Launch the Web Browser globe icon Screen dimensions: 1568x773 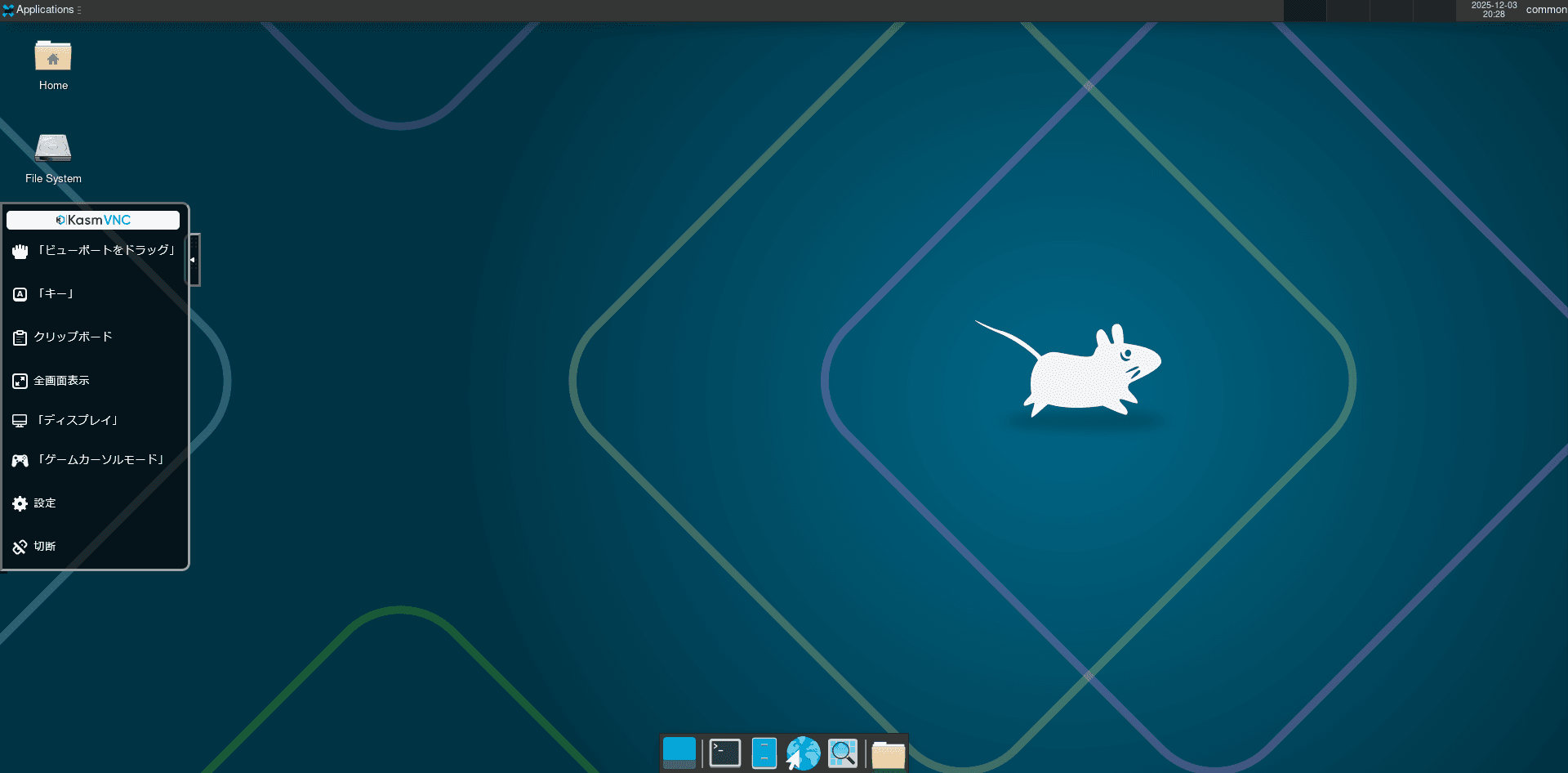[x=804, y=753]
